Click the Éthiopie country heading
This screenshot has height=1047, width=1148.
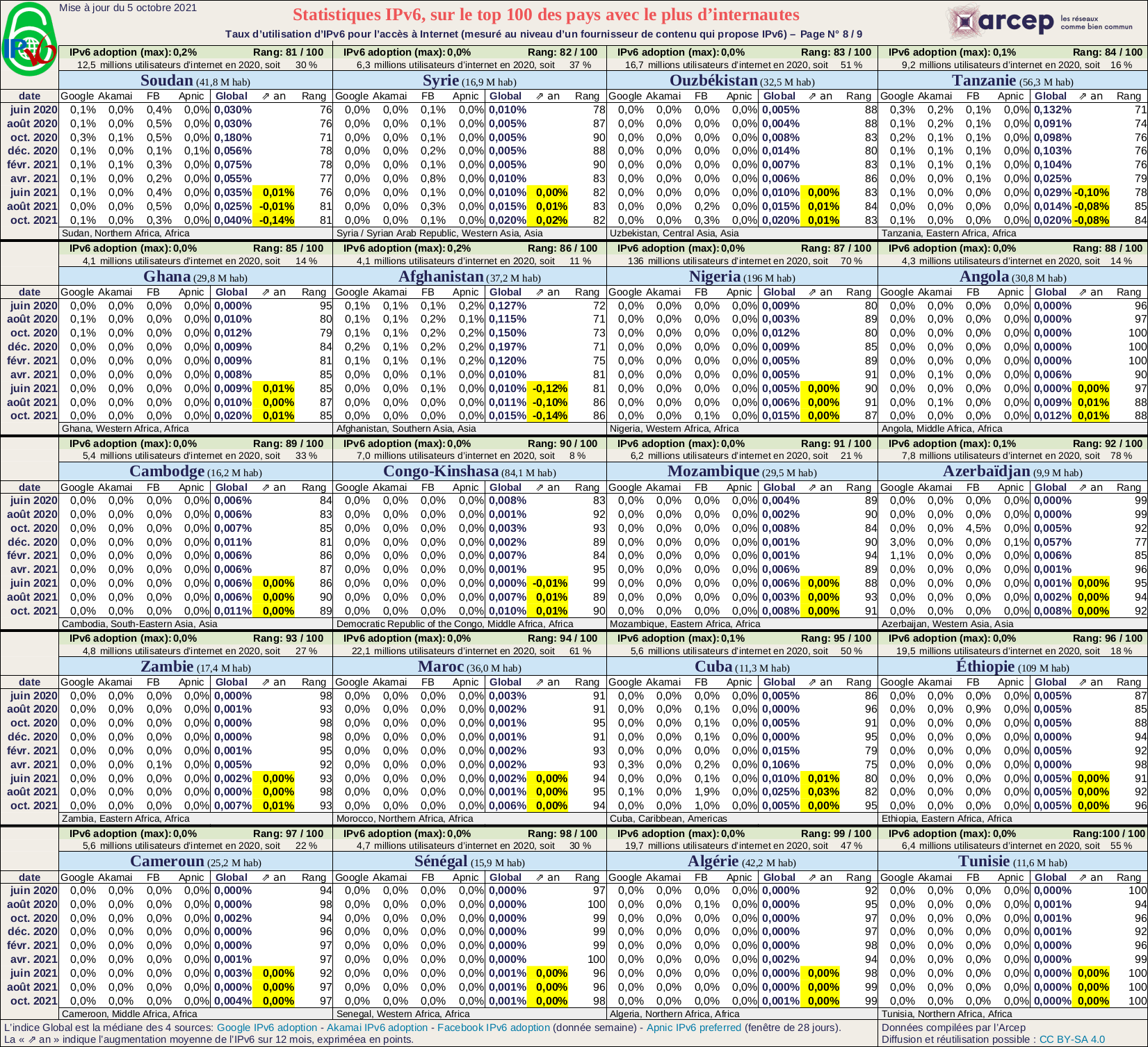(x=1012, y=667)
